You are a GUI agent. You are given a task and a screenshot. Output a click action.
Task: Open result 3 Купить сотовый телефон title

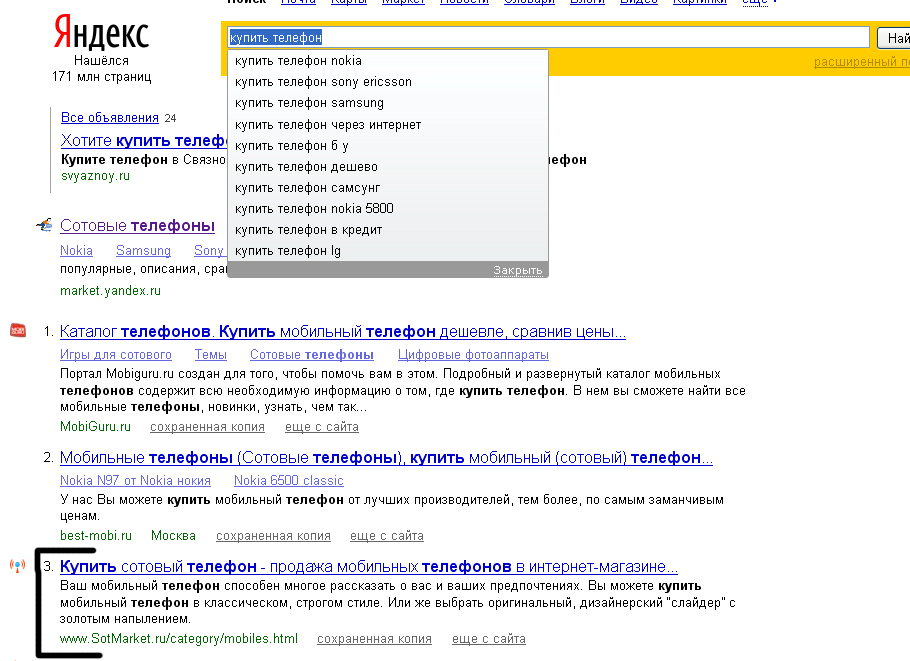point(369,566)
